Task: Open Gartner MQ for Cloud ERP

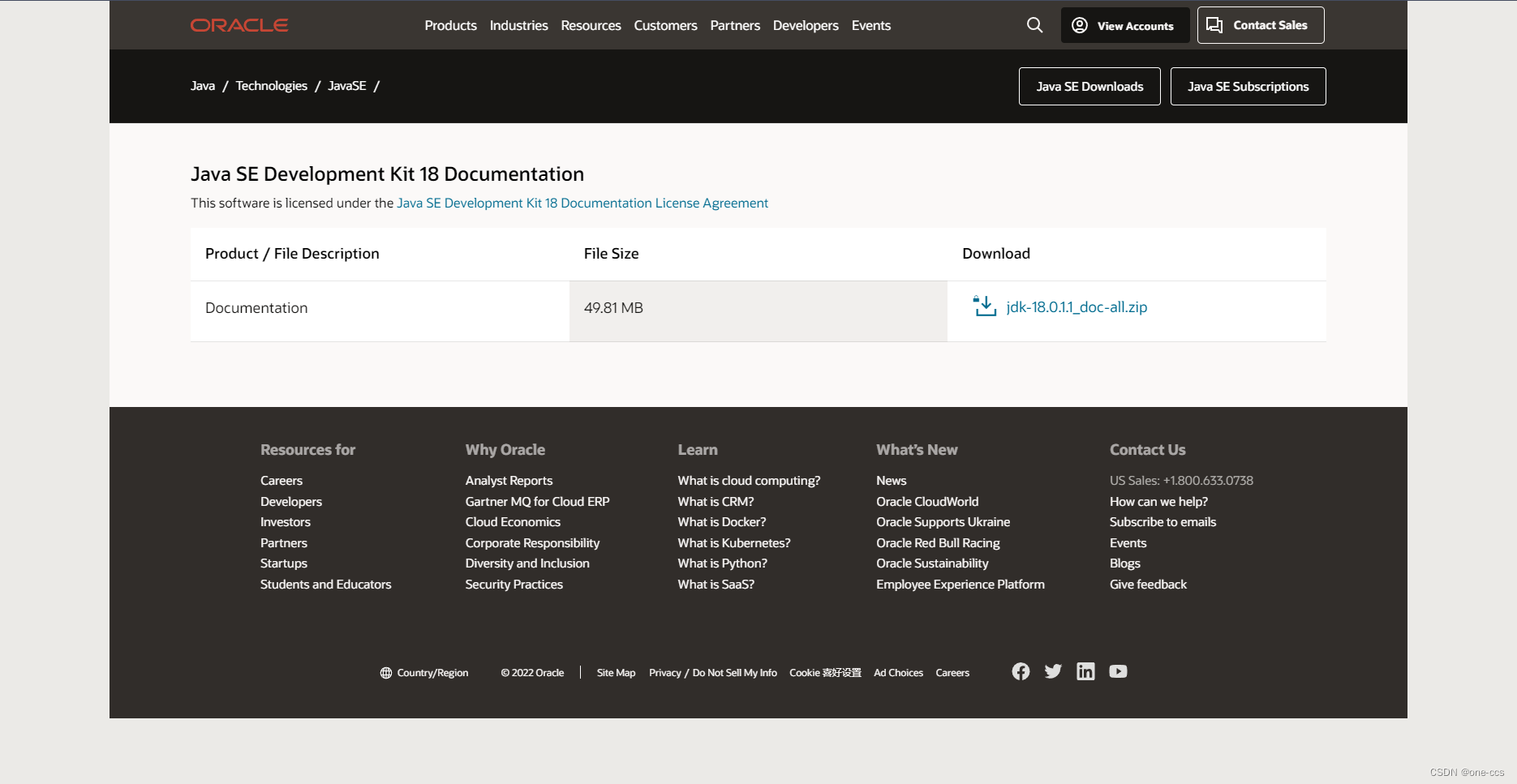Action: click(537, 502)
